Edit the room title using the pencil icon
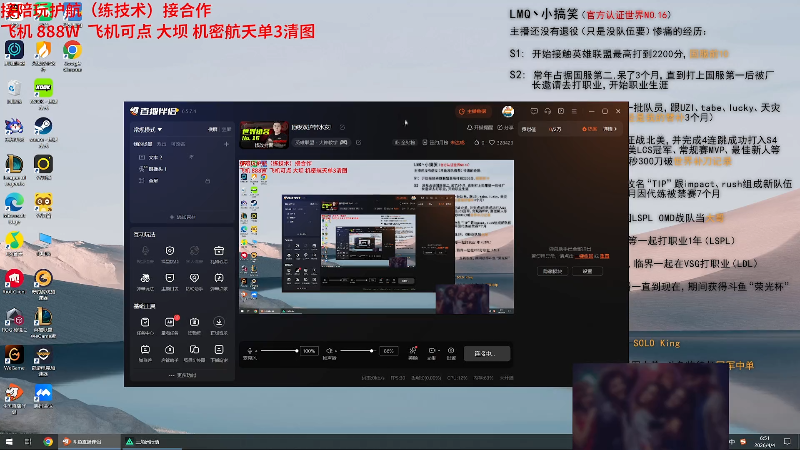Screen dimensions: 800x450 pos(342,128)
